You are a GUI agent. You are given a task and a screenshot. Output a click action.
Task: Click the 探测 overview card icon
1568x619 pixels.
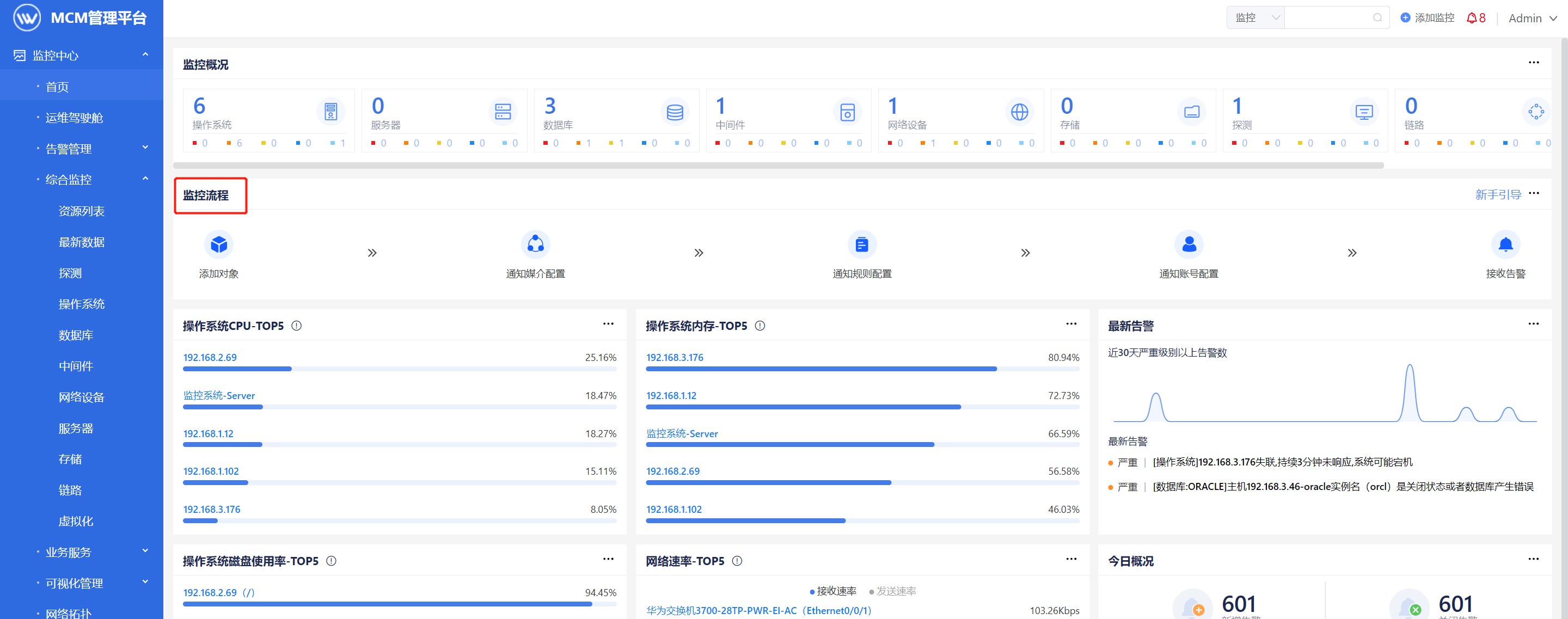[1364, 112]
